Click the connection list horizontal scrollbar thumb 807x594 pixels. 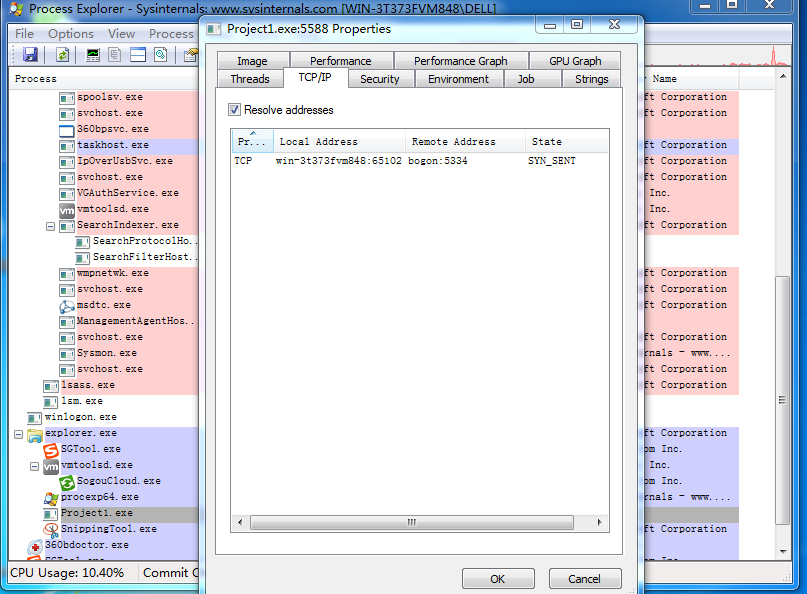(x=412, y=522)
